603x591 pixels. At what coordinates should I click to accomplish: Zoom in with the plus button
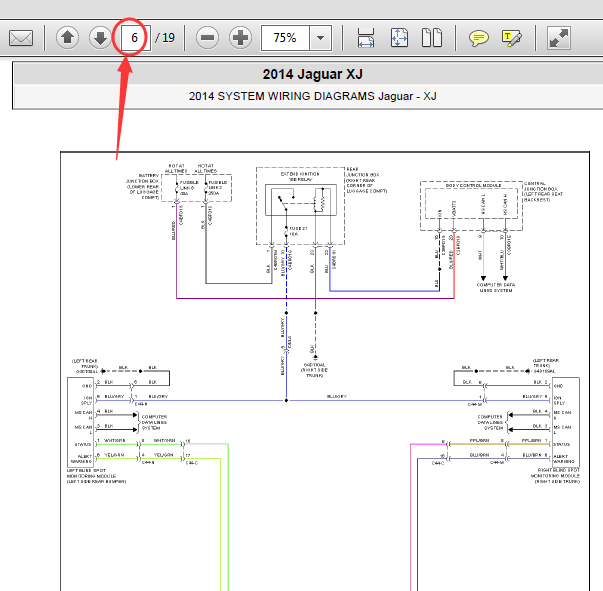tap(240, 38)
